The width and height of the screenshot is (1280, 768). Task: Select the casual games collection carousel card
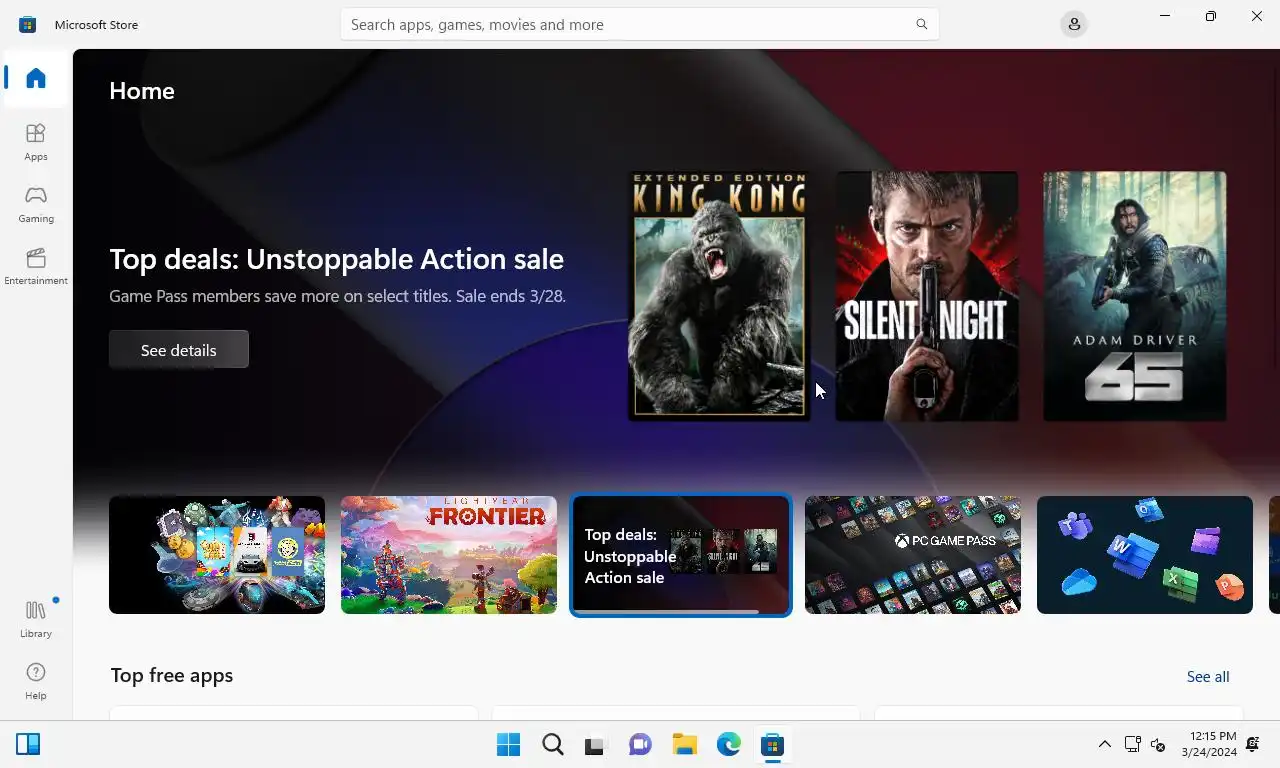point(217,555)
